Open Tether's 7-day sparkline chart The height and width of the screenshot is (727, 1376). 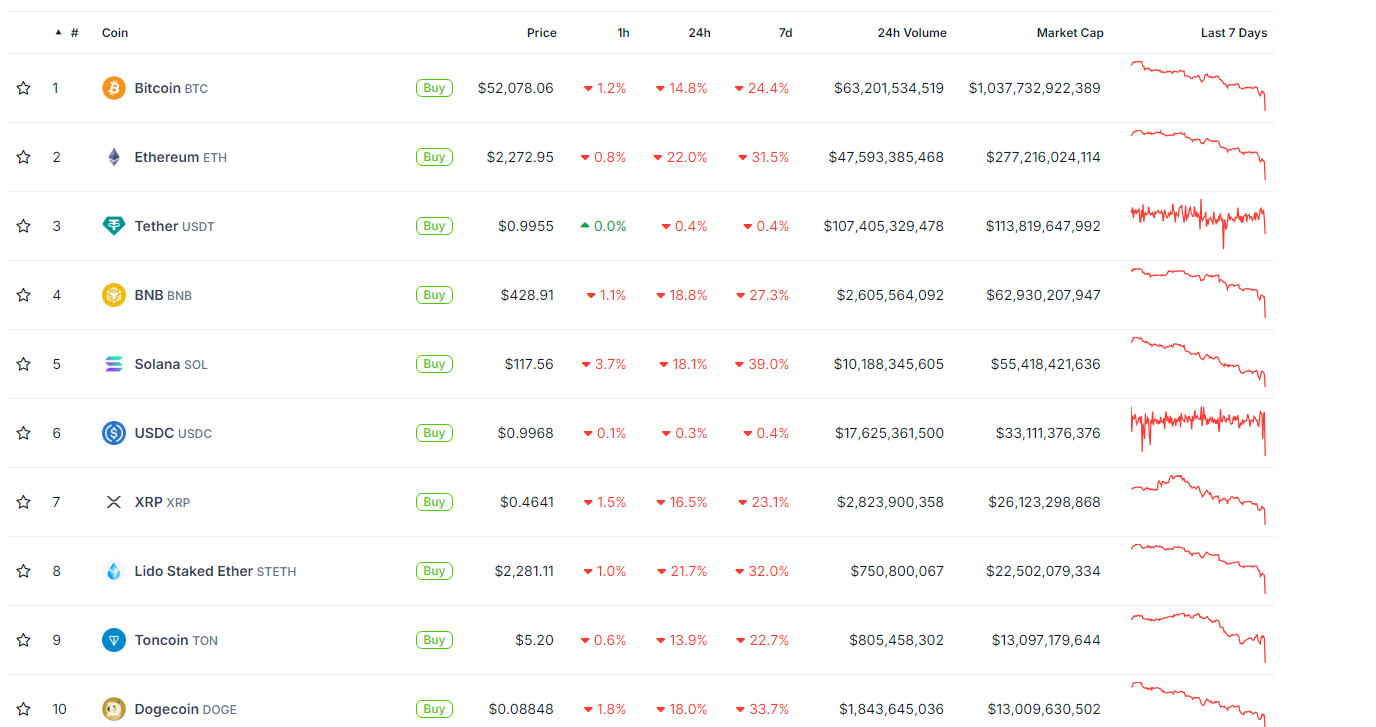click(x=1198, y=223)
